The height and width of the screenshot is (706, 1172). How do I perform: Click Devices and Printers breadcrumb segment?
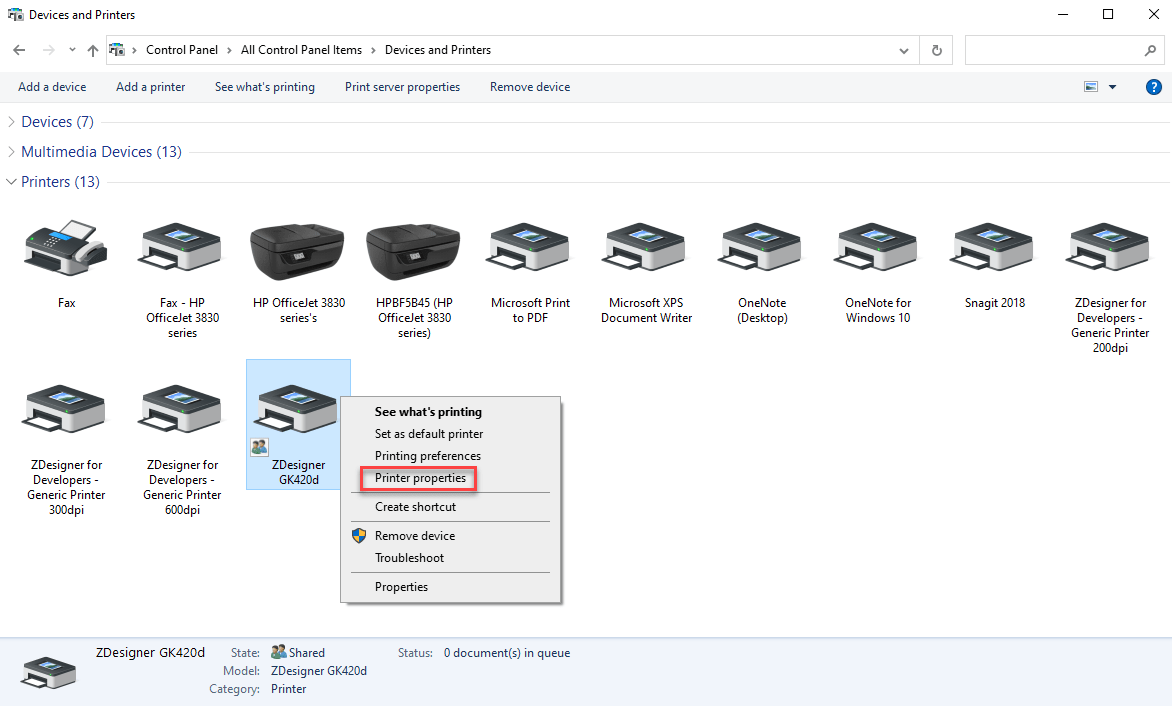(438, 50)
